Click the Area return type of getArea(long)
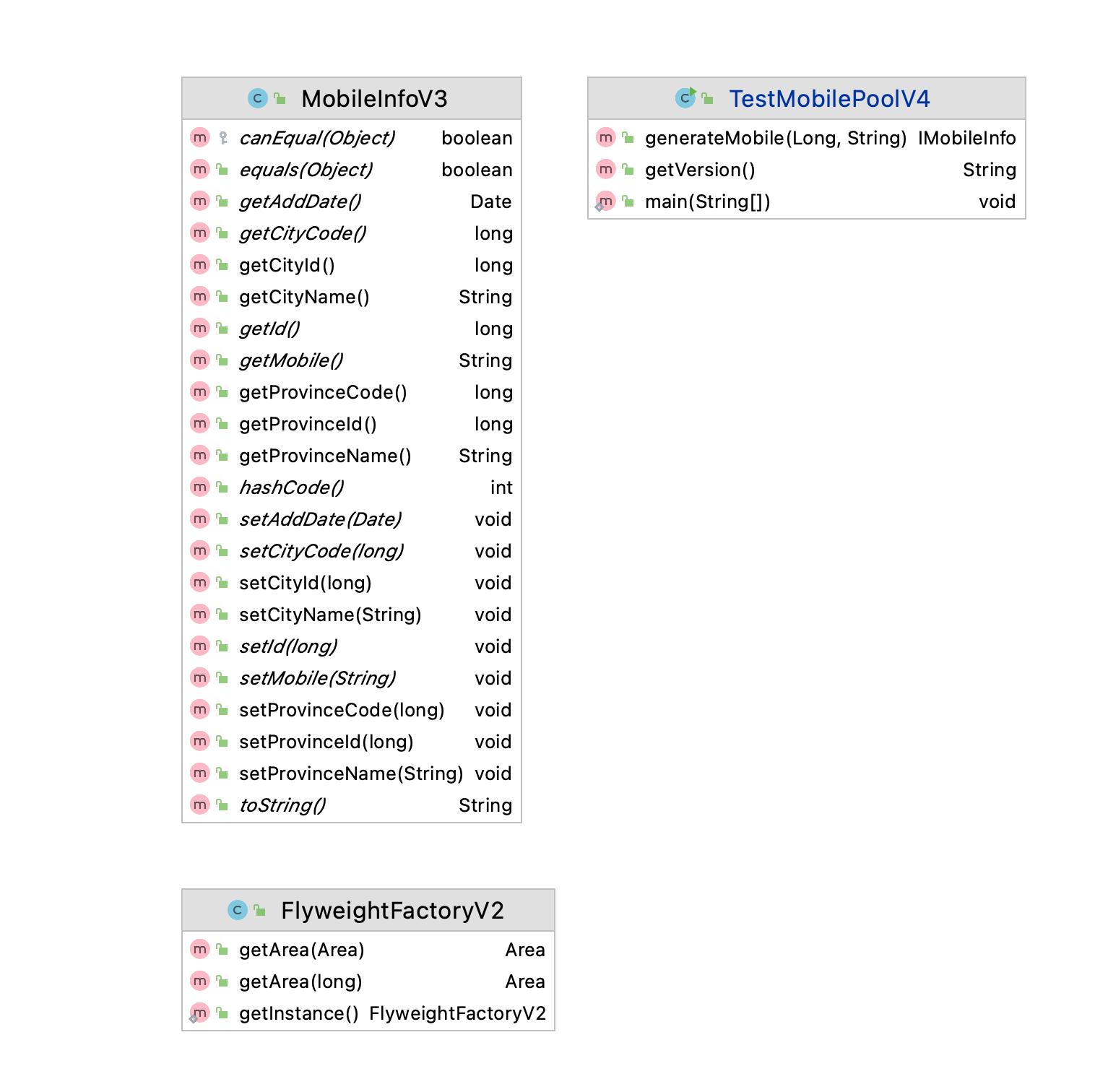1095x1092 pixels. pos(525,981)
